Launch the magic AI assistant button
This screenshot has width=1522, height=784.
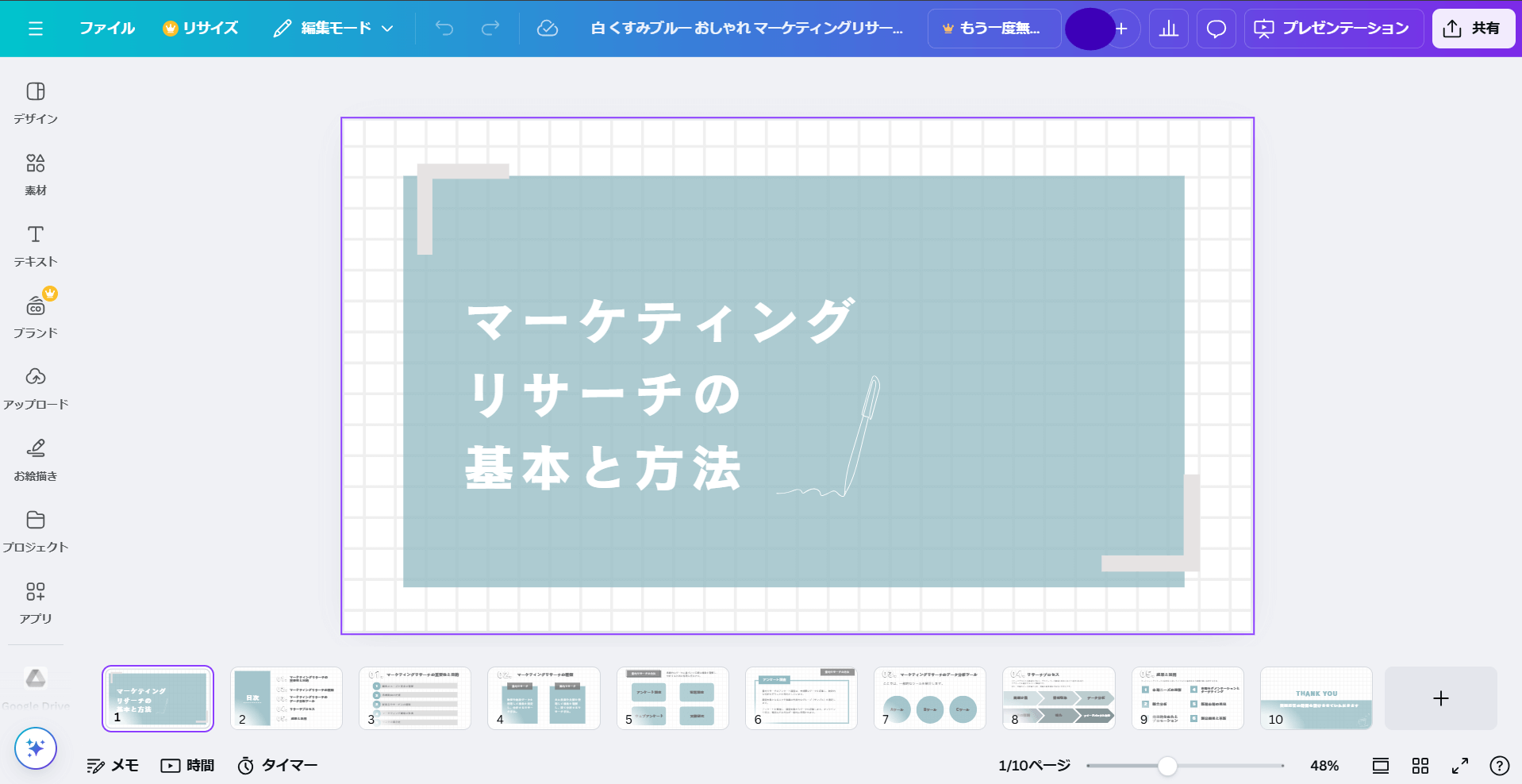click(36, 747)
